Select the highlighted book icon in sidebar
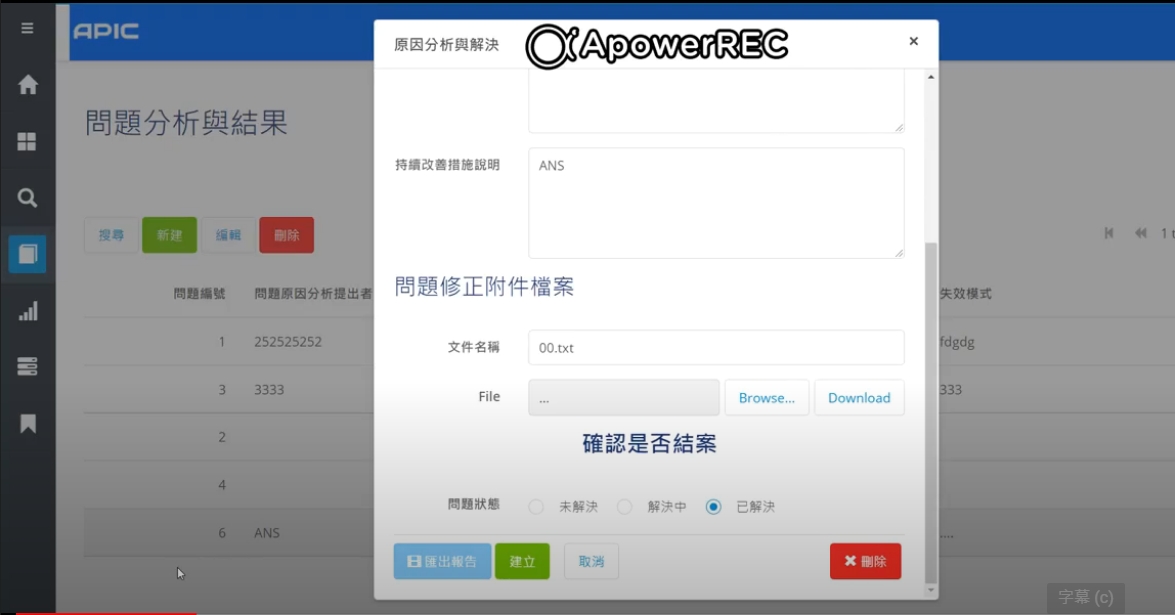This screenshot has height=615, width=1175. tap(27, 254)
